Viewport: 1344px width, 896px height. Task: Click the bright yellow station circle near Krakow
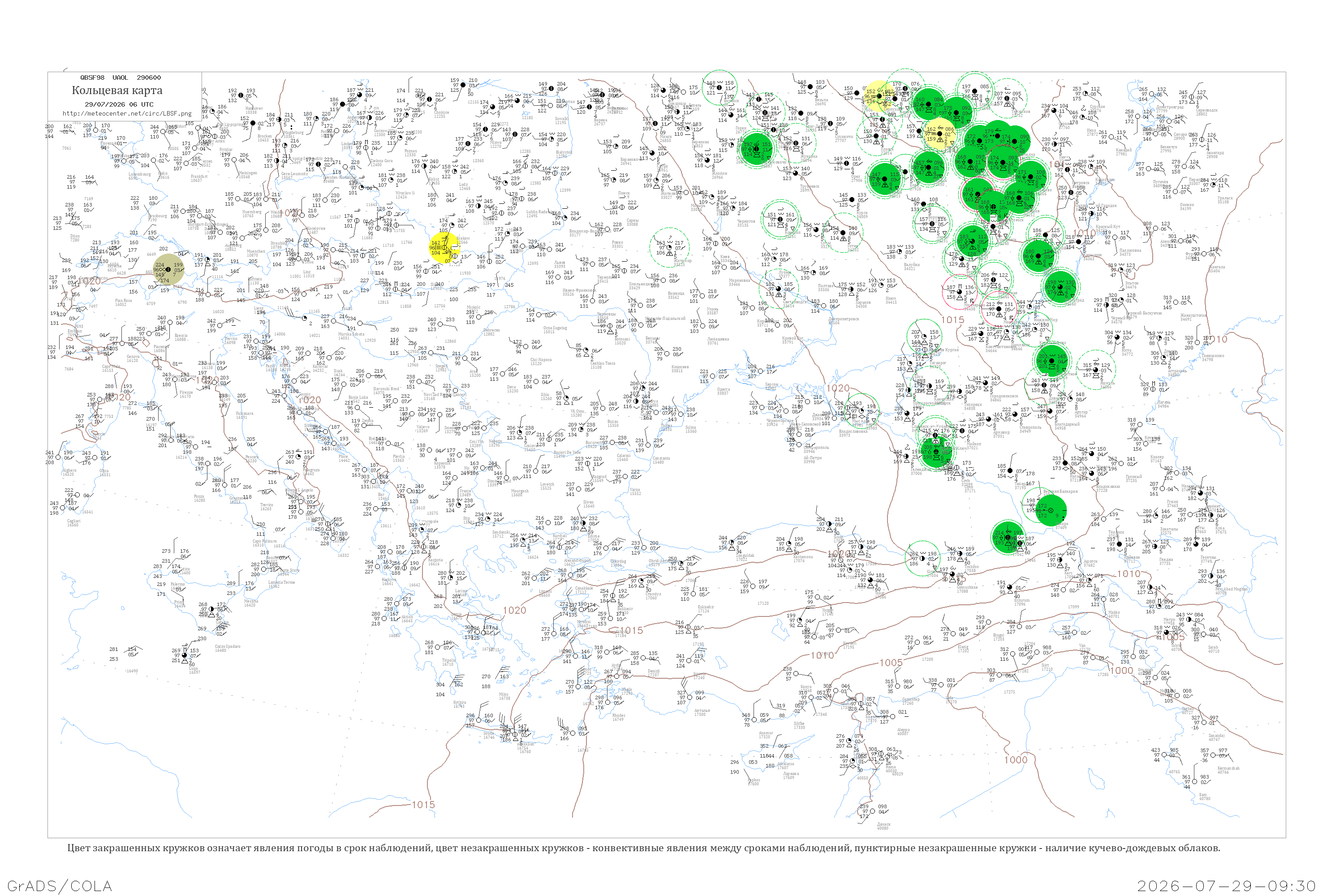click(x=444, y=248)
